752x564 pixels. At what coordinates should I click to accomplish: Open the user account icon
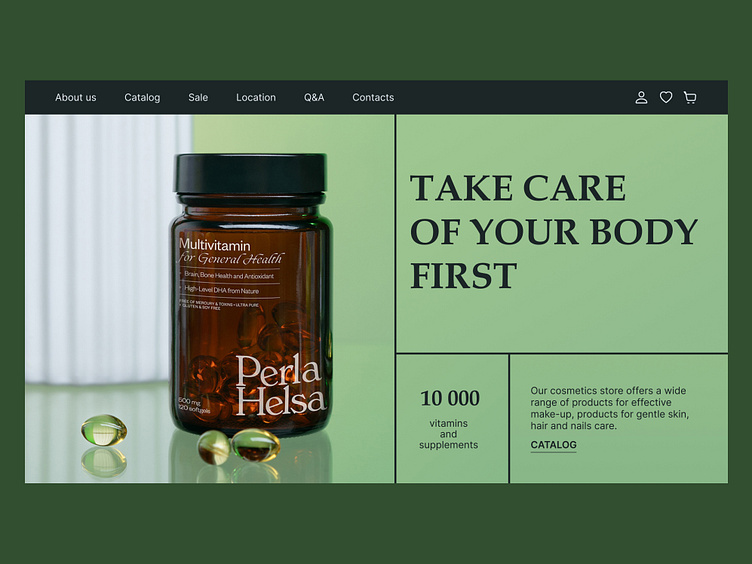tap(641, 98)
